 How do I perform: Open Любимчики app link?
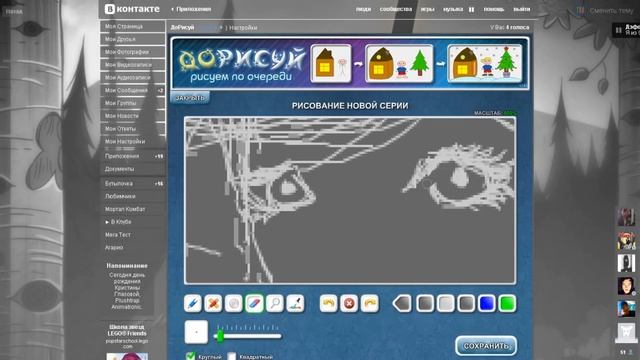click(x=133, y=196)
